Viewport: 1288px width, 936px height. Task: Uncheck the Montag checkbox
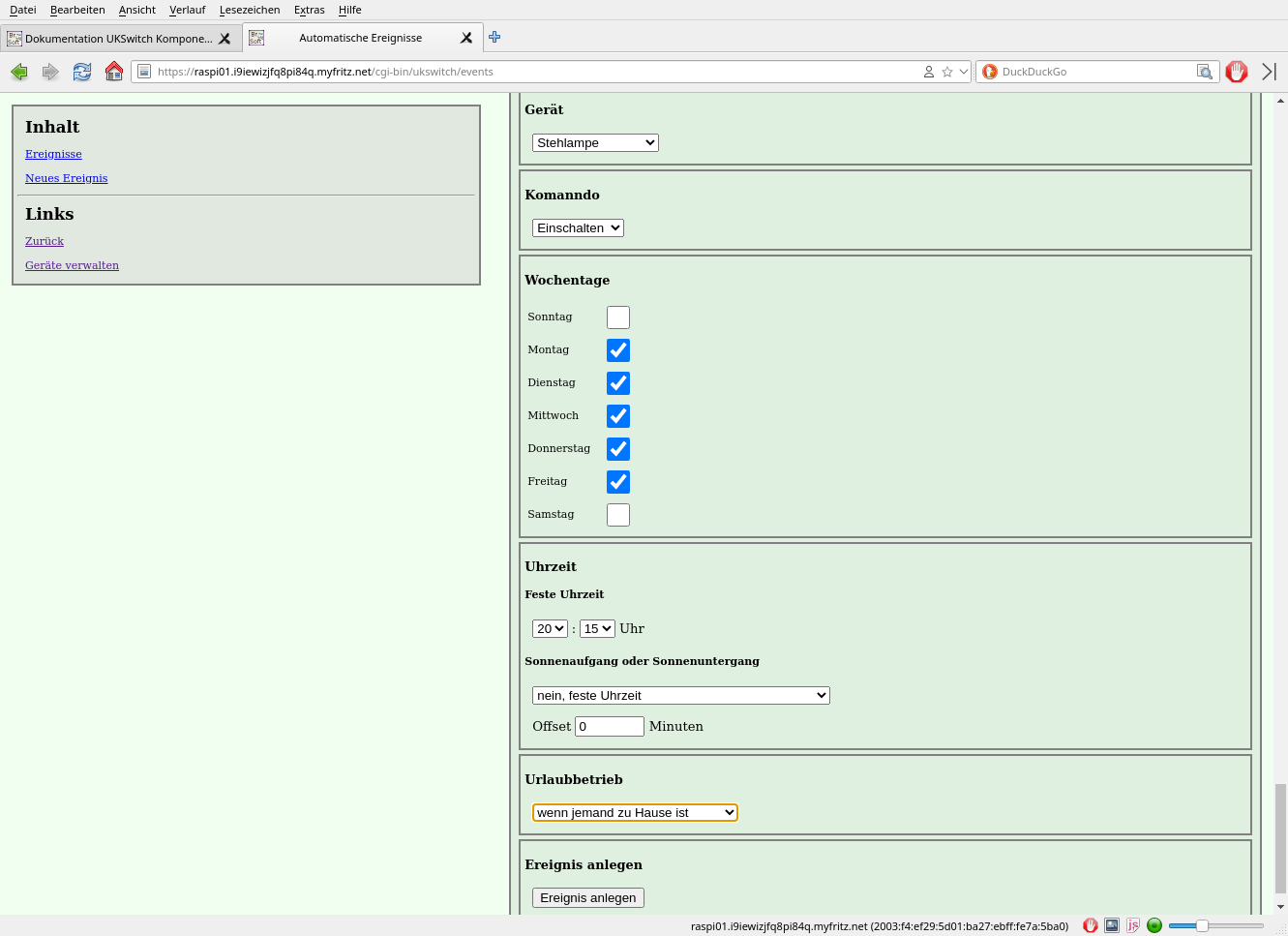[x=617, y=350]
